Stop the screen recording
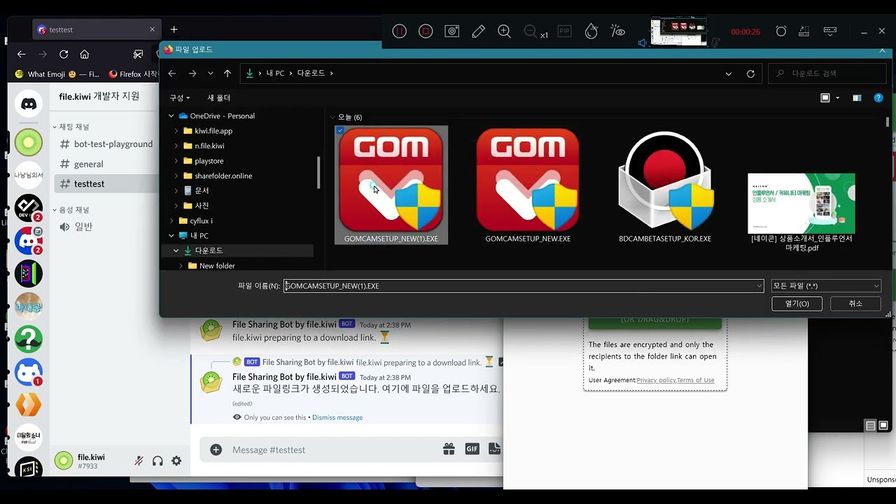The image size is (896, 504). (x=426, y=31)
